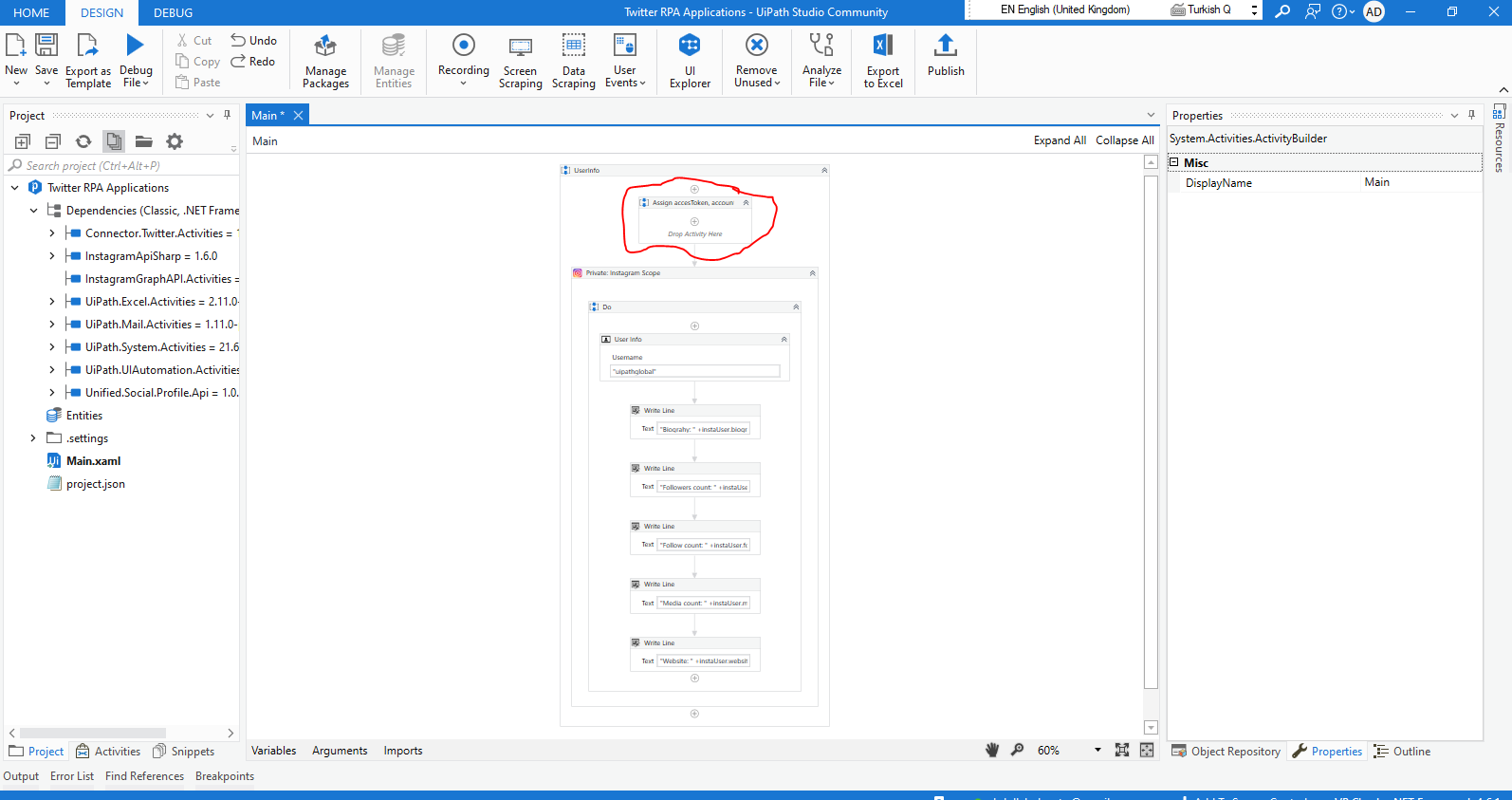Save the workflow with the Save icon

[46, 46]
